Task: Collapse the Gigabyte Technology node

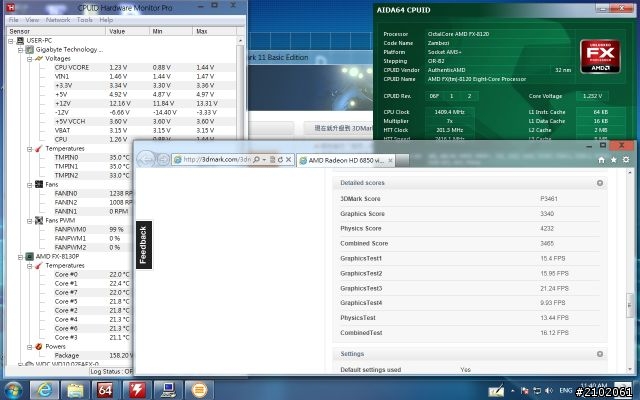Action: [20, 50]
